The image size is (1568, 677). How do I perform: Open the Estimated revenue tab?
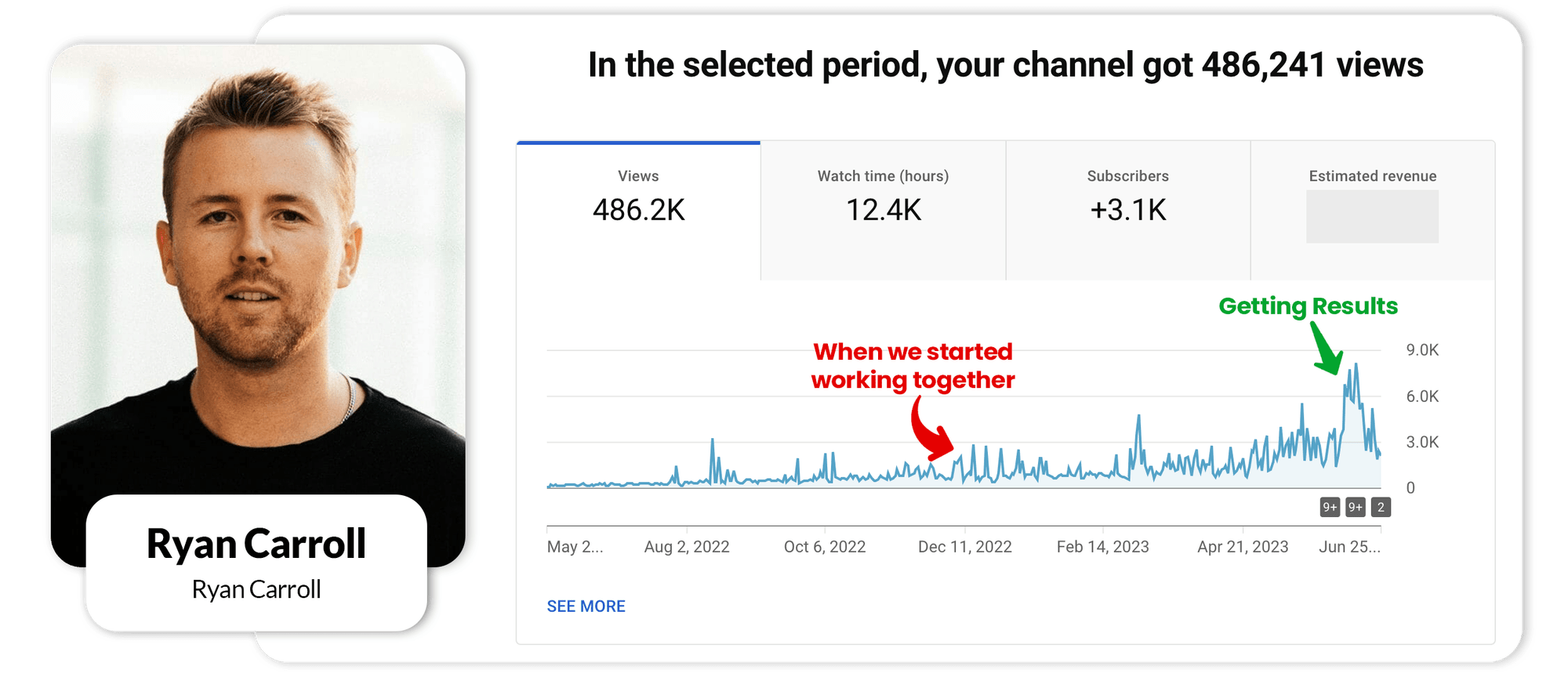pyautogui.click(x=1373, y=210)
